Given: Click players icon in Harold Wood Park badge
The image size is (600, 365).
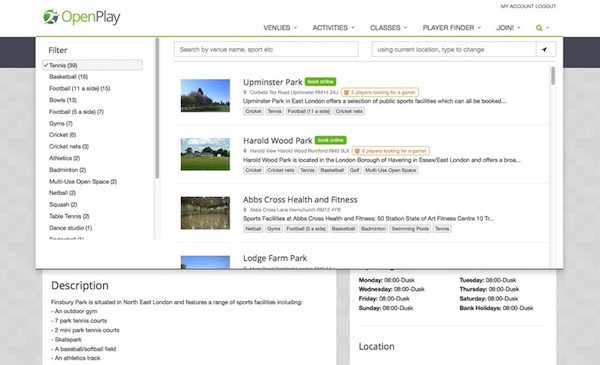Looking at the screenshot, I should [357, 151].
